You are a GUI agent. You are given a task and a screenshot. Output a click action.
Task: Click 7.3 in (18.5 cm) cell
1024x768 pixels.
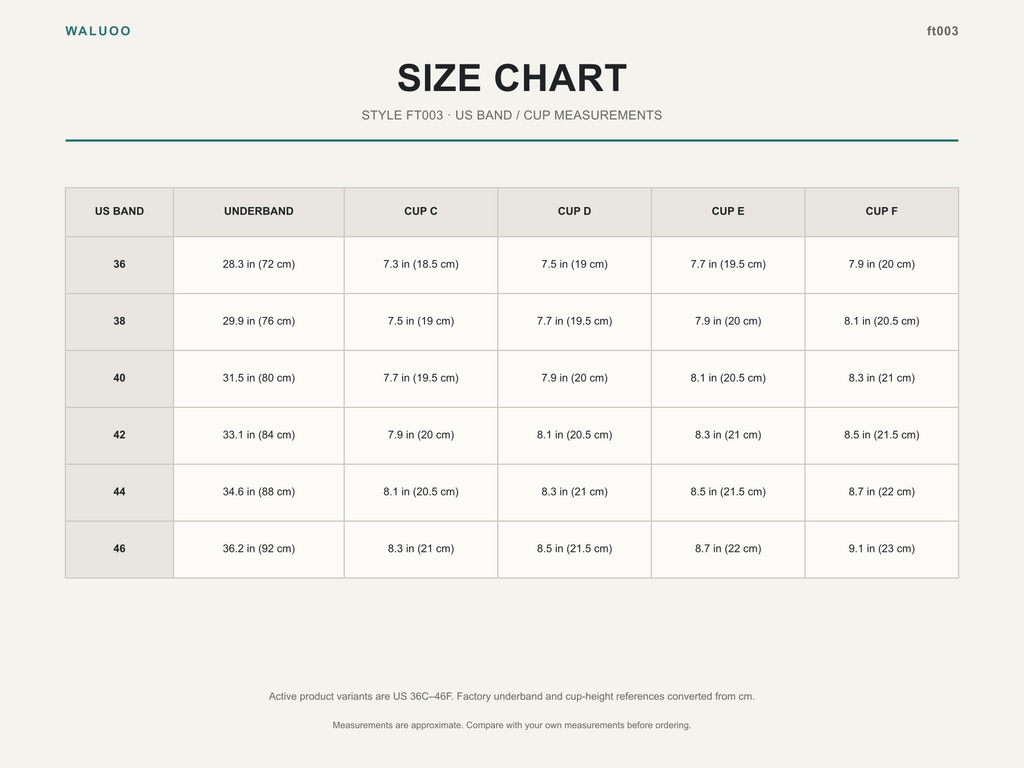(421, 264)
